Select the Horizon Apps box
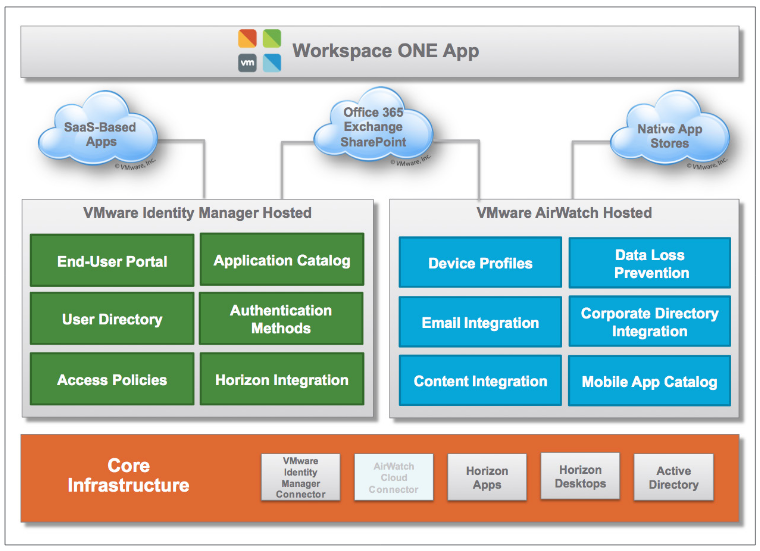The image size is (760, 551). click(x=487, y=477)
